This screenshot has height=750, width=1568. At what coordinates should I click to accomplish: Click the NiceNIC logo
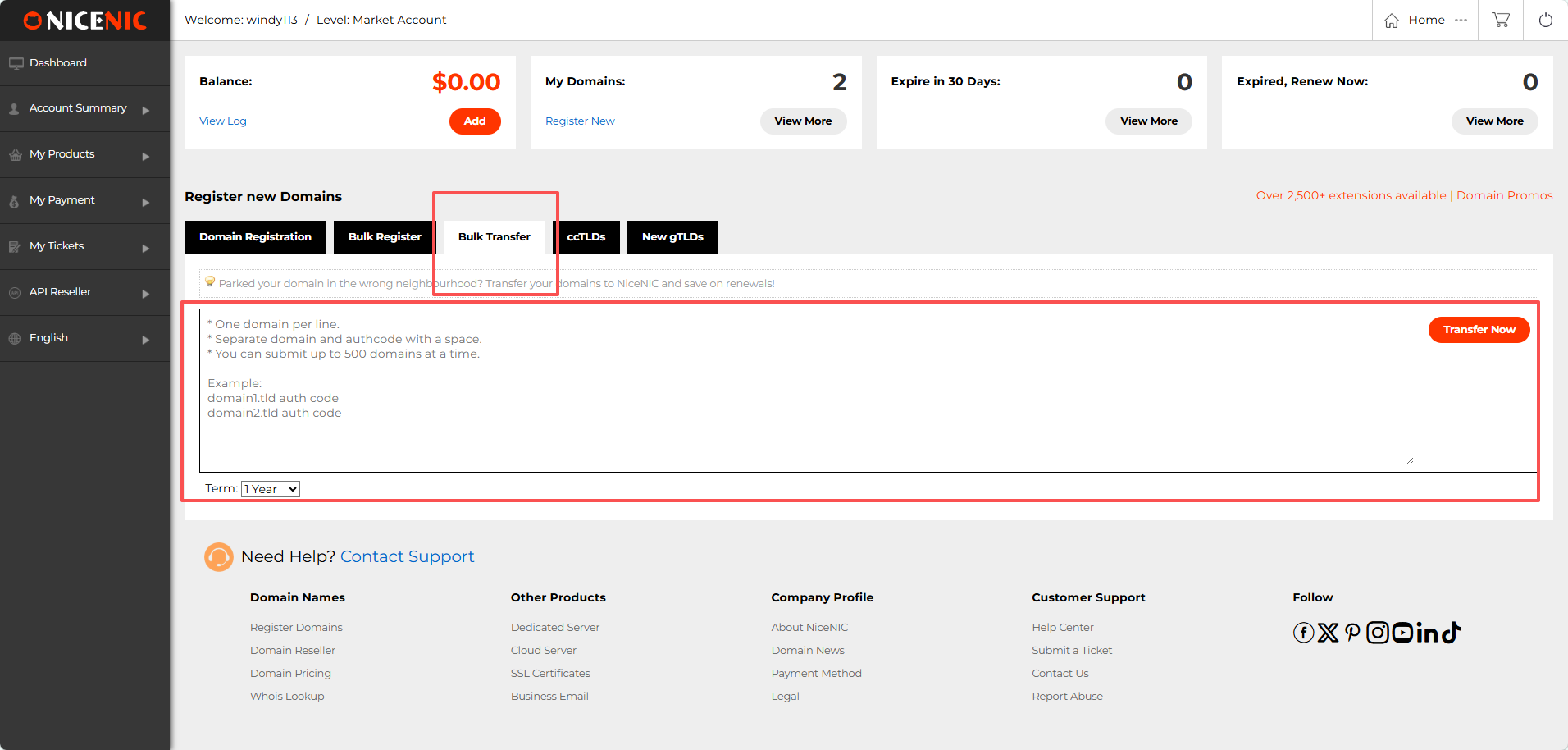[84, 21]
